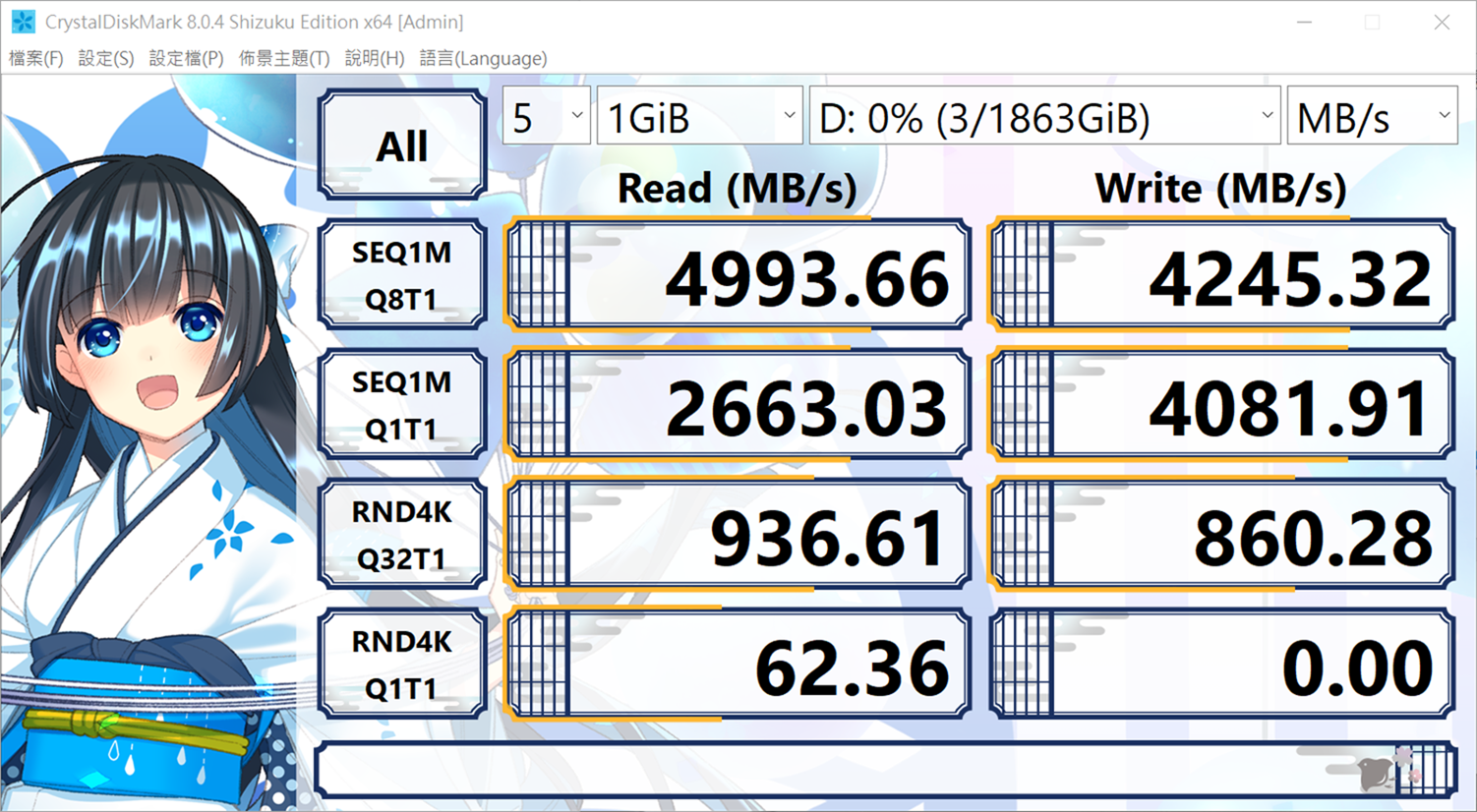Open the 檔案(F) menu
The height and width of the screenshot is (812, 1477).
pyautogui.click(x=36, y=58)
